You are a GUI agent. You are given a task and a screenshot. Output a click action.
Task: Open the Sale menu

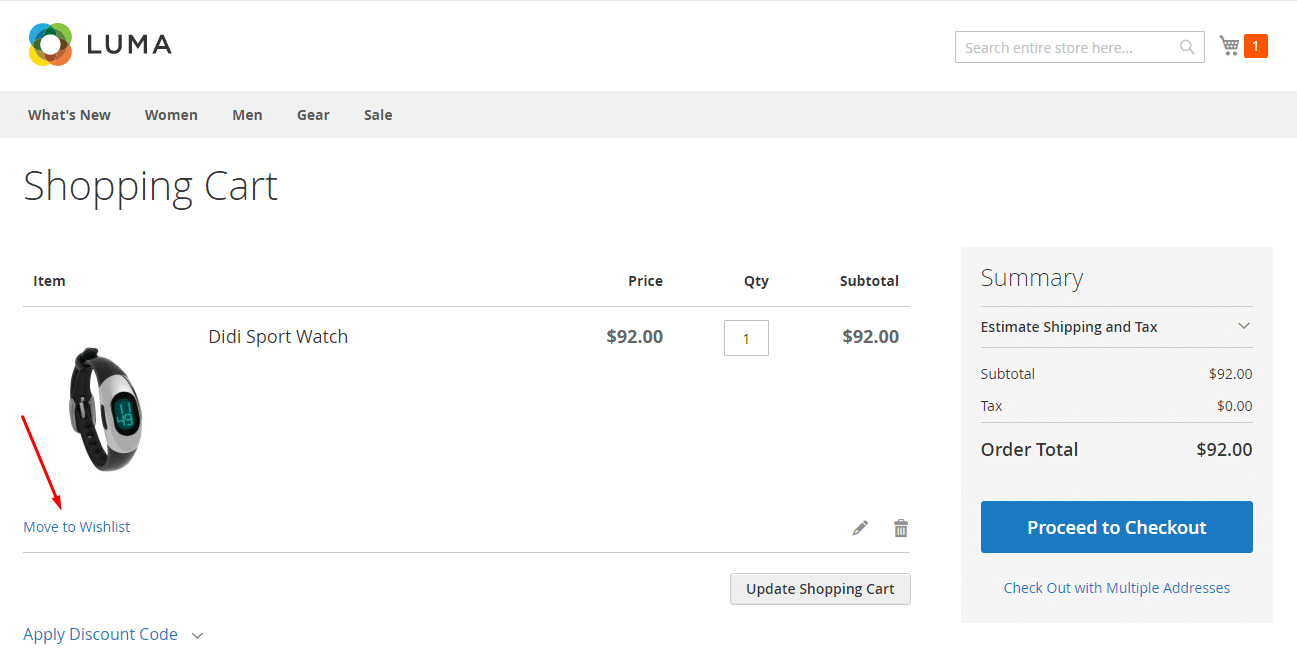coord(378,115)
